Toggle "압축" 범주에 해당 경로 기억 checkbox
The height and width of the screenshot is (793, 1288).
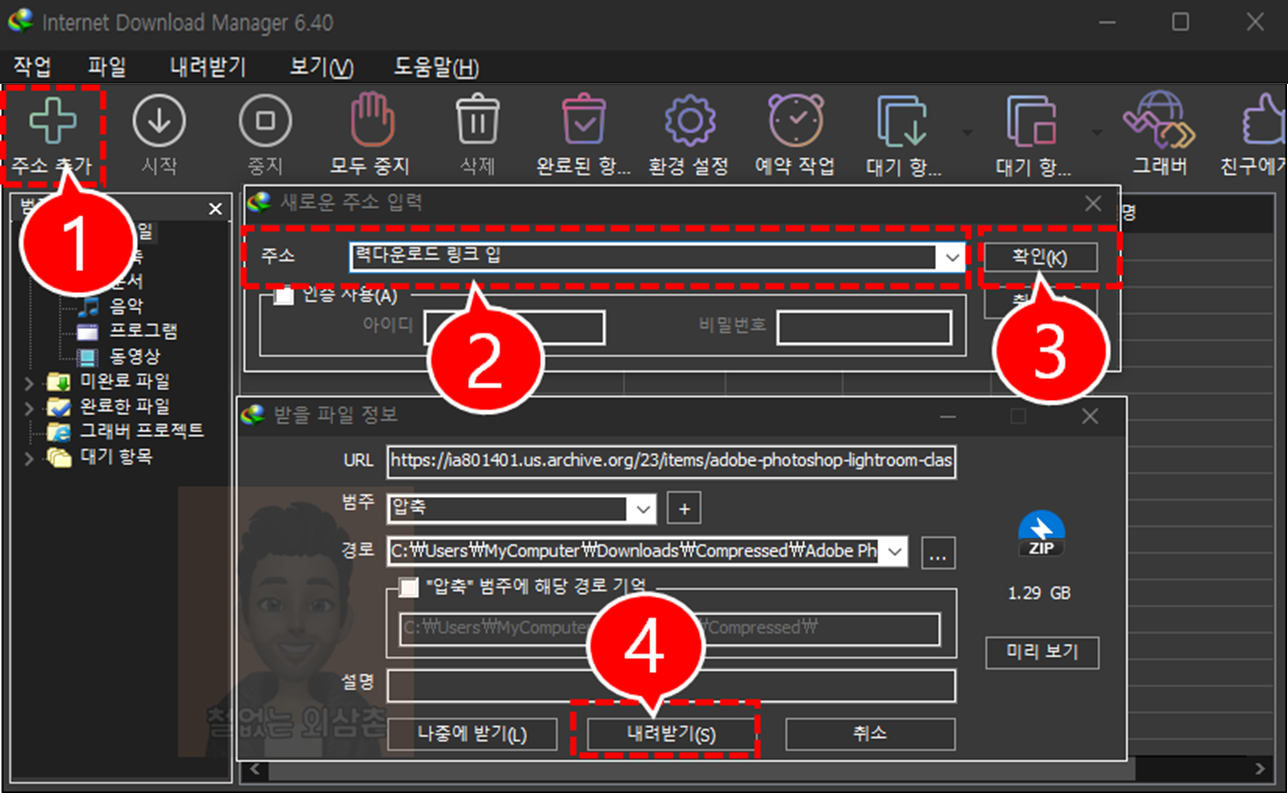tap(408, 588)
